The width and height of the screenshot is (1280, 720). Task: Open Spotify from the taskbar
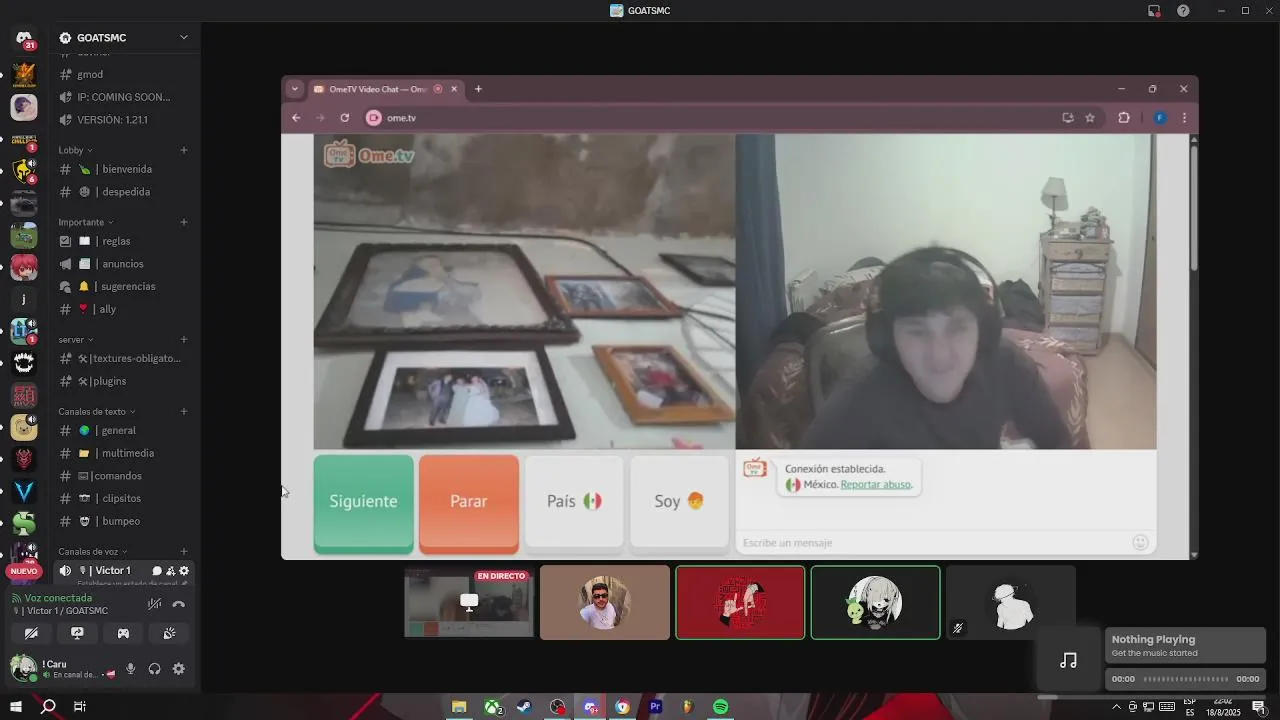(x=721, y=707)
